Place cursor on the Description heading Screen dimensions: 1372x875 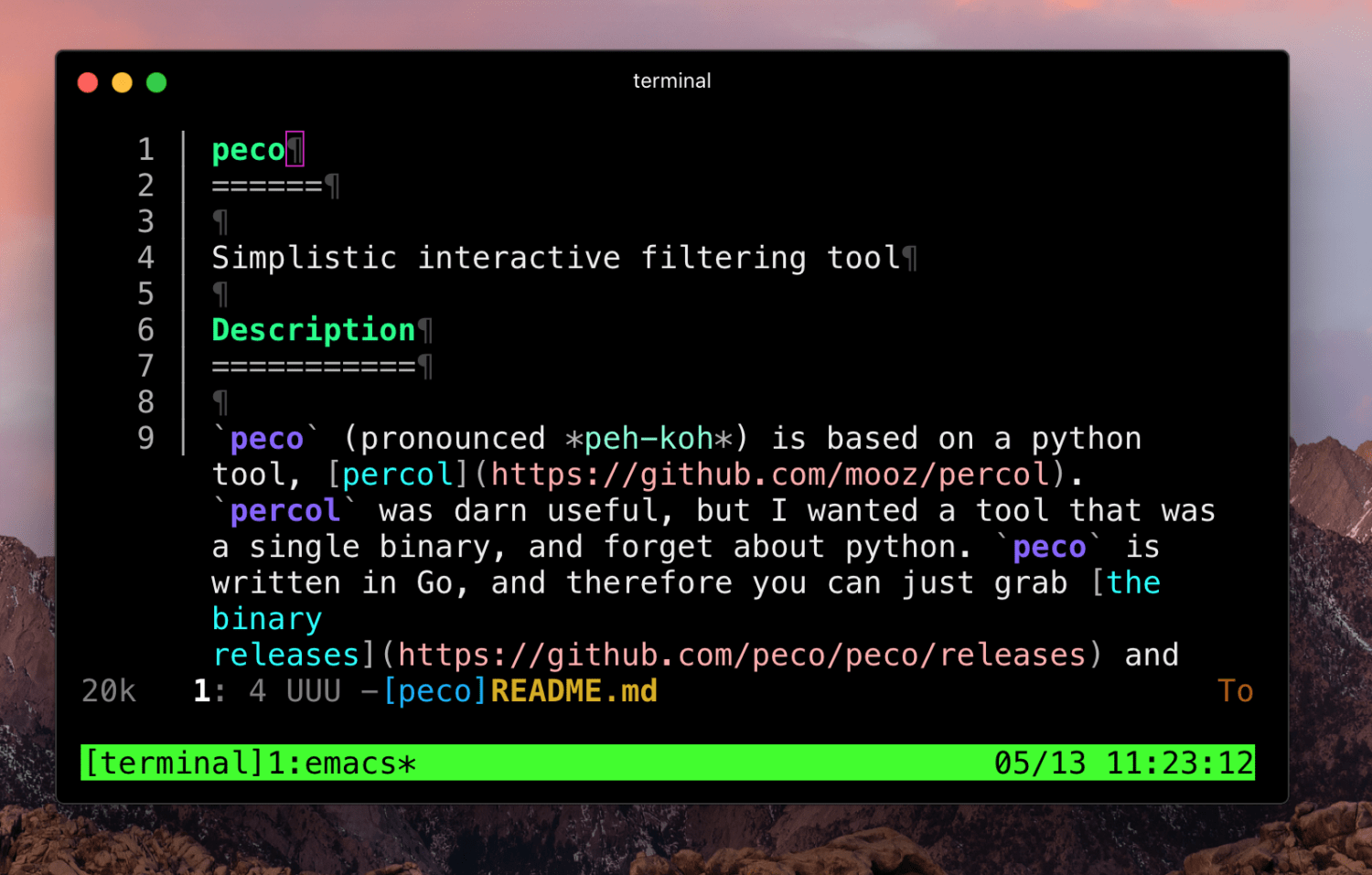point(313,330)
